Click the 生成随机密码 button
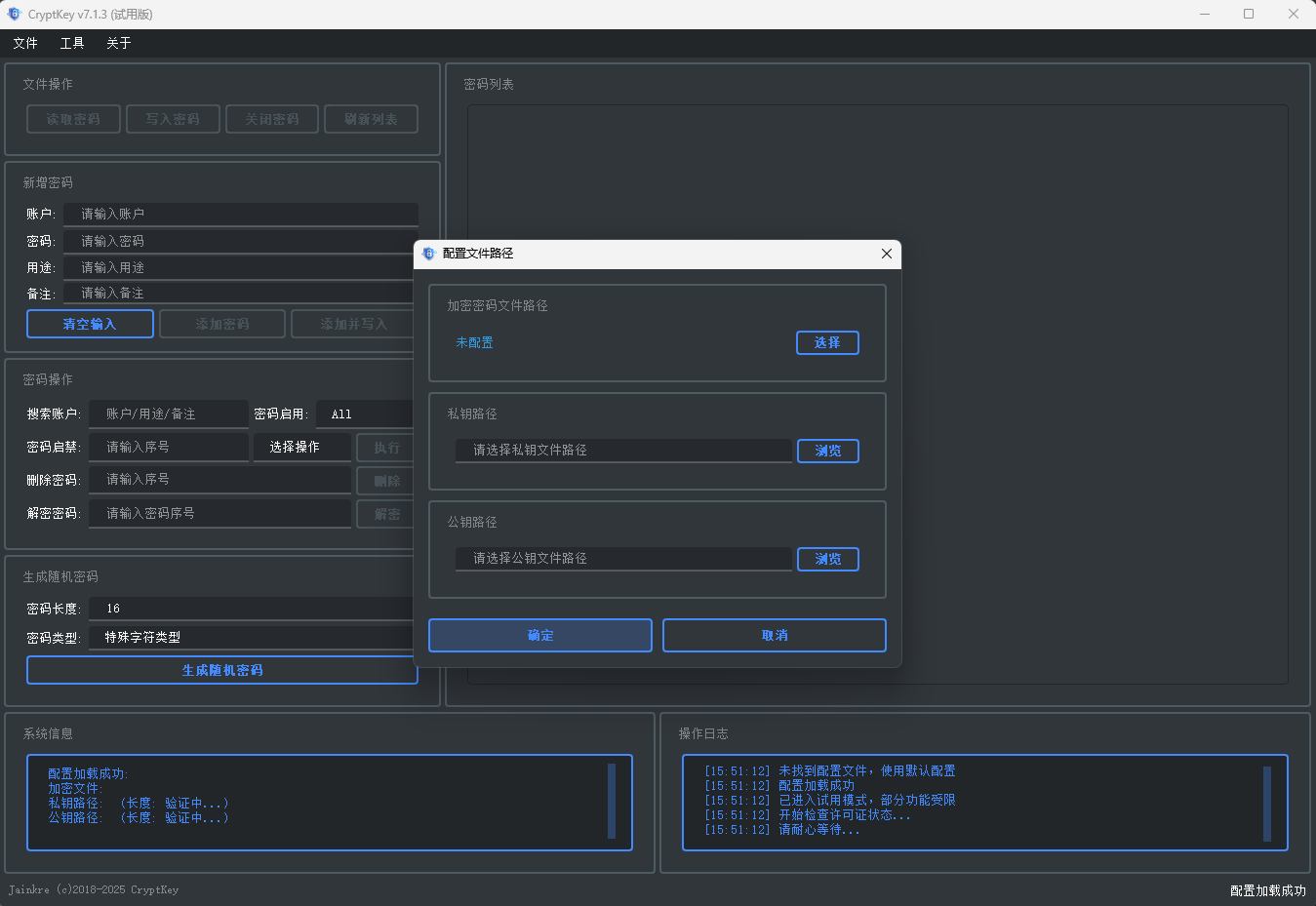The height and width of the screenshot is (906, 1316). pos(222,670)
